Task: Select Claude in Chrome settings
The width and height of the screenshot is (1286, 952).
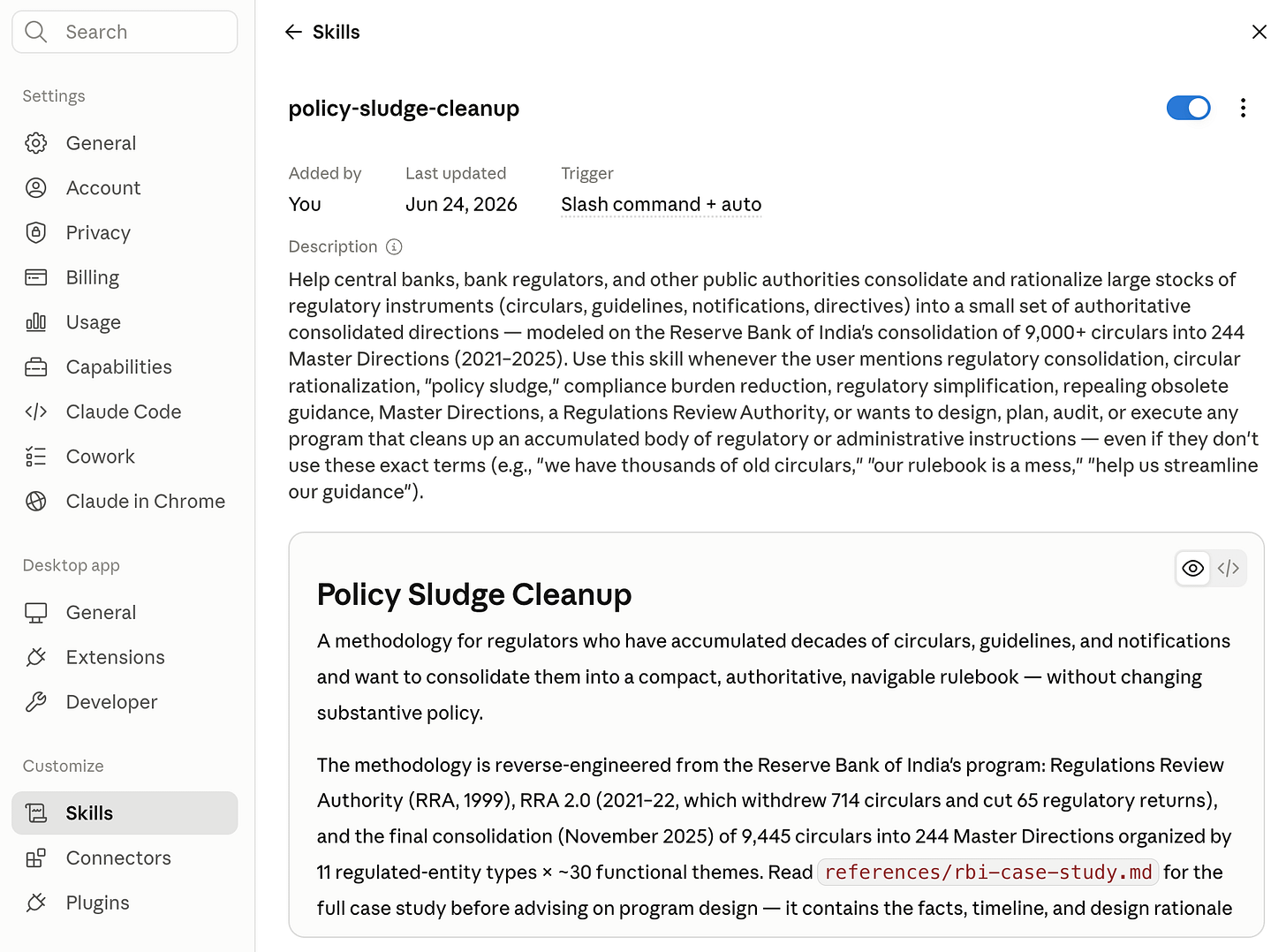Action: 125,501
